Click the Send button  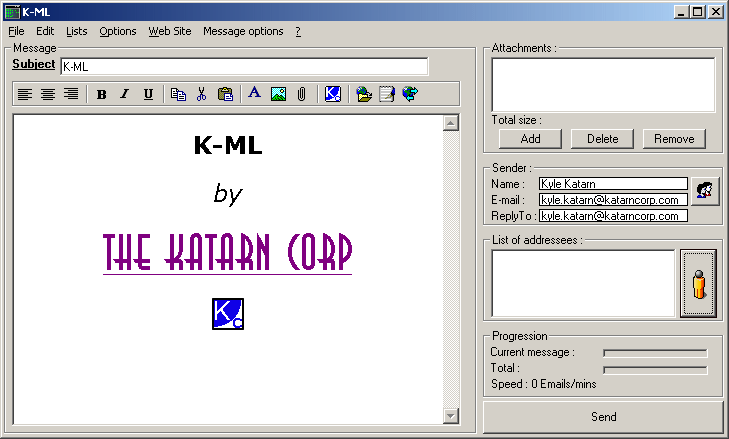(603, 417)
